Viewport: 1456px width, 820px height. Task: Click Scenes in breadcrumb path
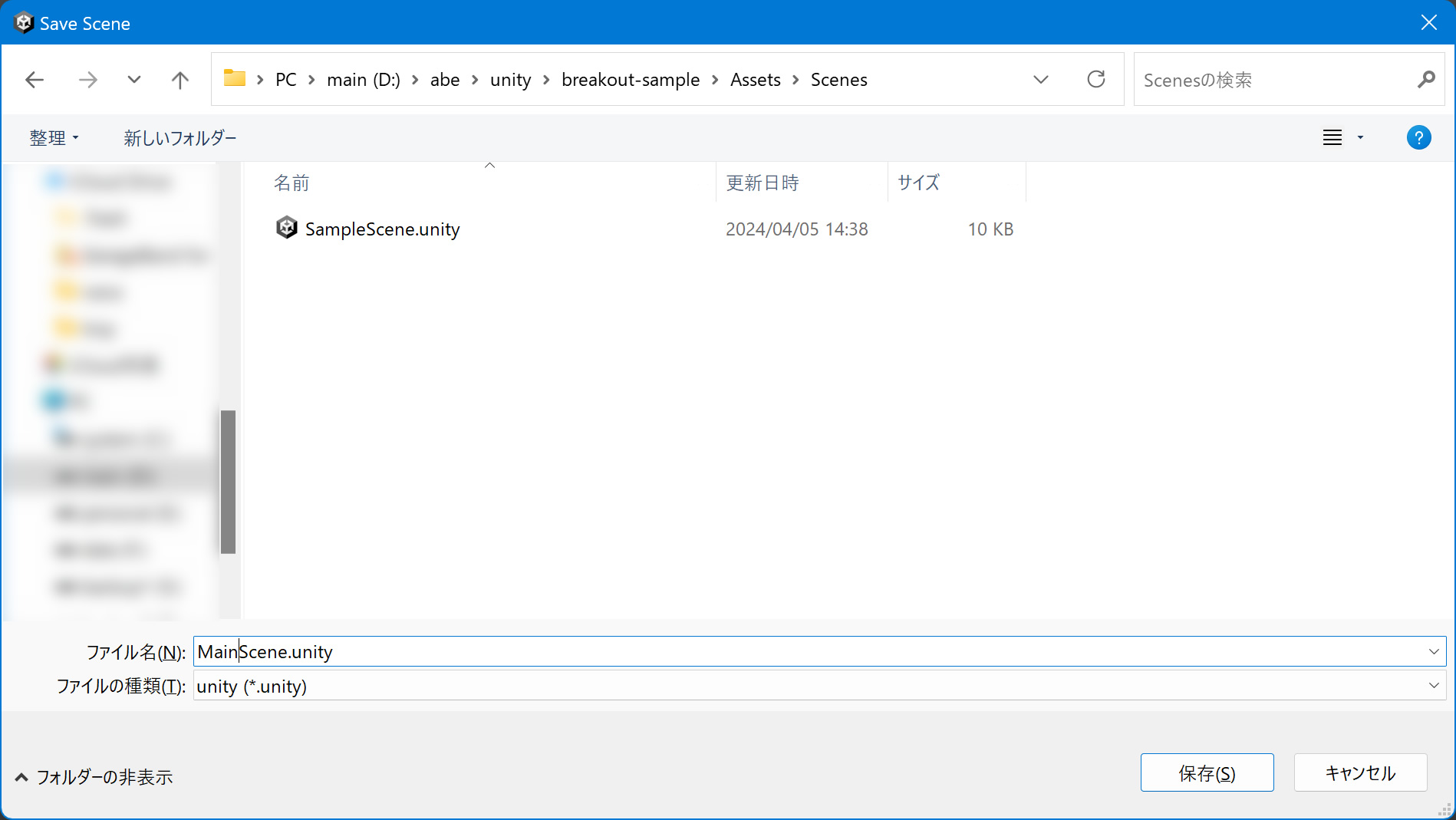click(x=839, y=79)
